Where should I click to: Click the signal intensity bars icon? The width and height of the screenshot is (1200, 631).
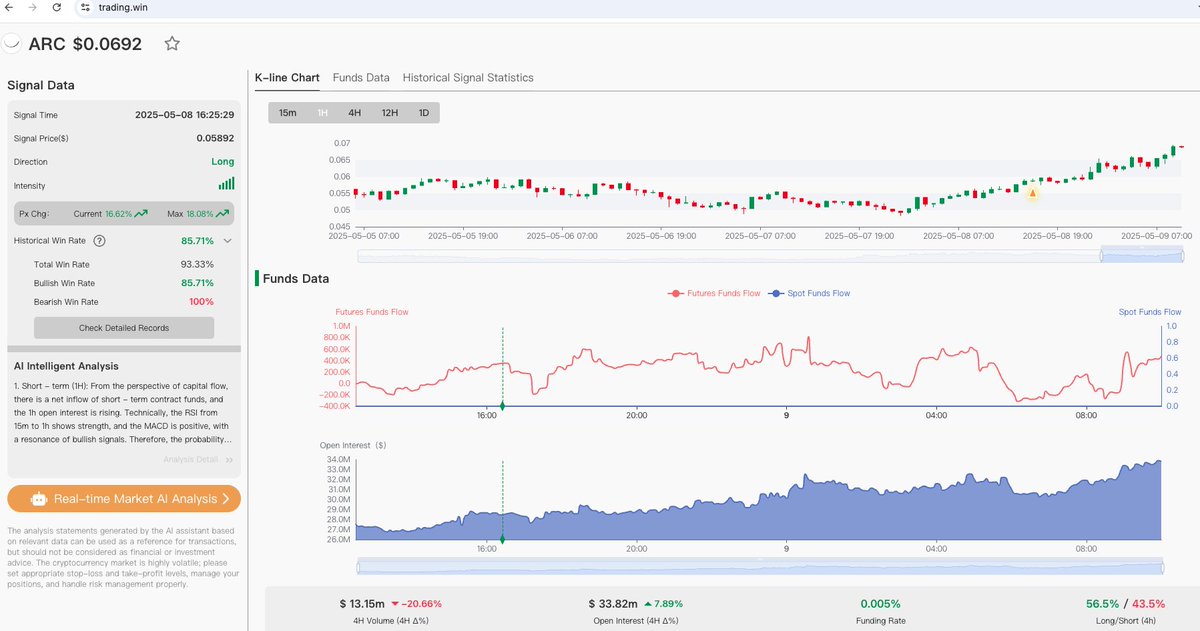[227, 184]
